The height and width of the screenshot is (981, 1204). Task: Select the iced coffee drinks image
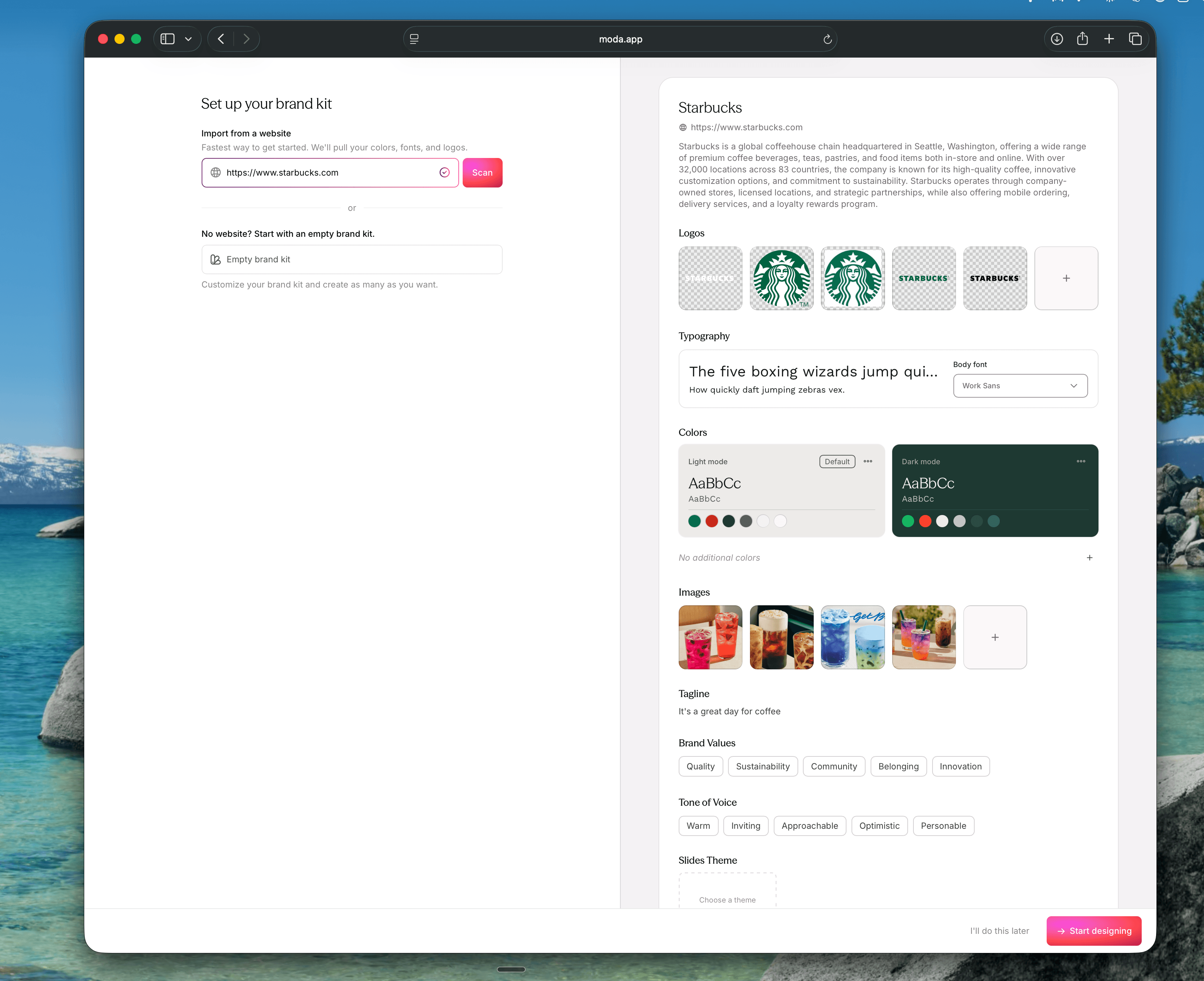(782, 637)
